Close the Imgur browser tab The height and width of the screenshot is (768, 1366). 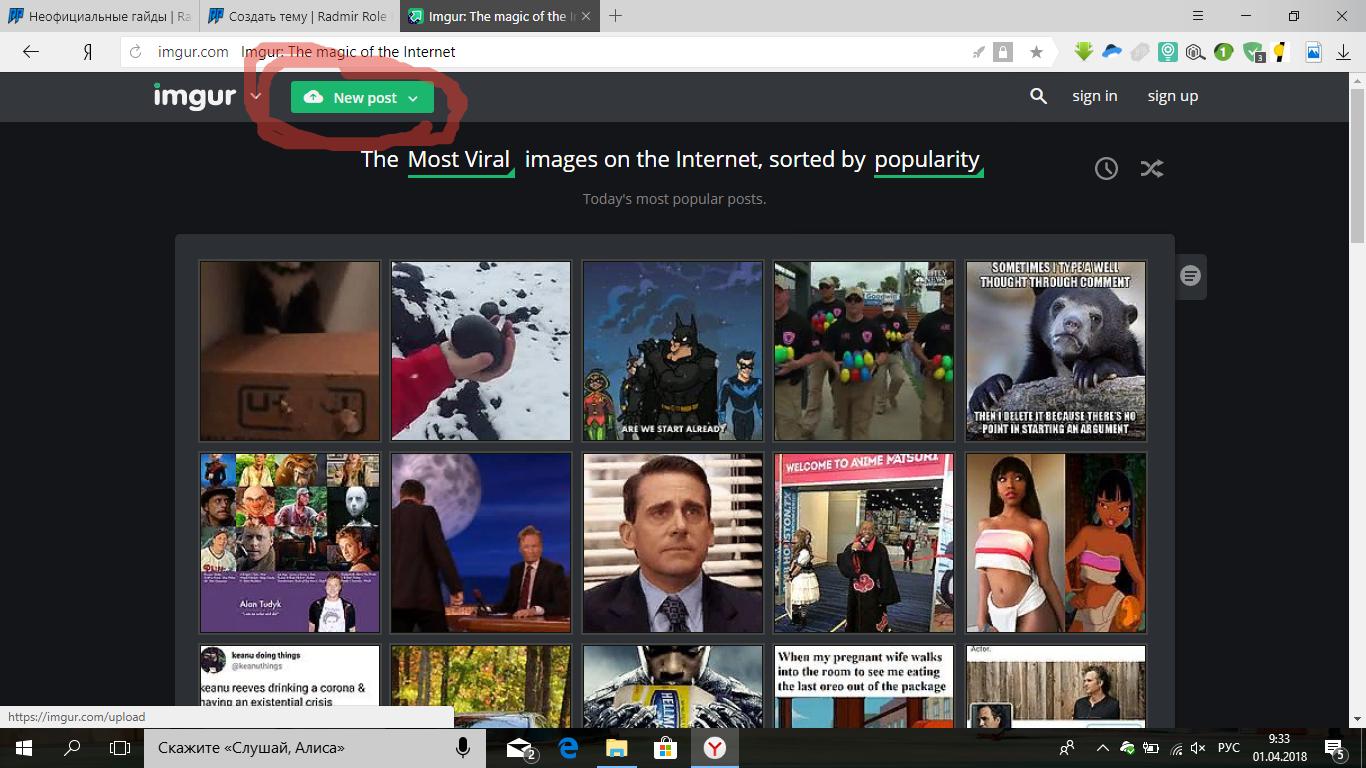585,16
